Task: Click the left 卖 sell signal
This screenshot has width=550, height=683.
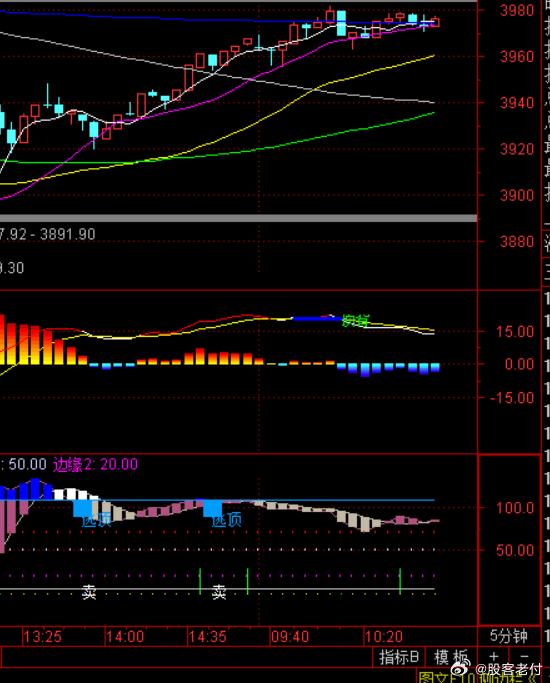Action: point(89,592)
